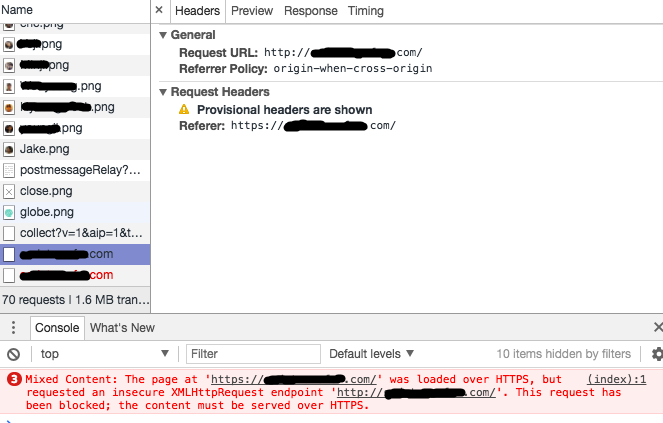Open the Preview tab
The width and height of the screenshot is (663, 423).
[x=252, y=11]
